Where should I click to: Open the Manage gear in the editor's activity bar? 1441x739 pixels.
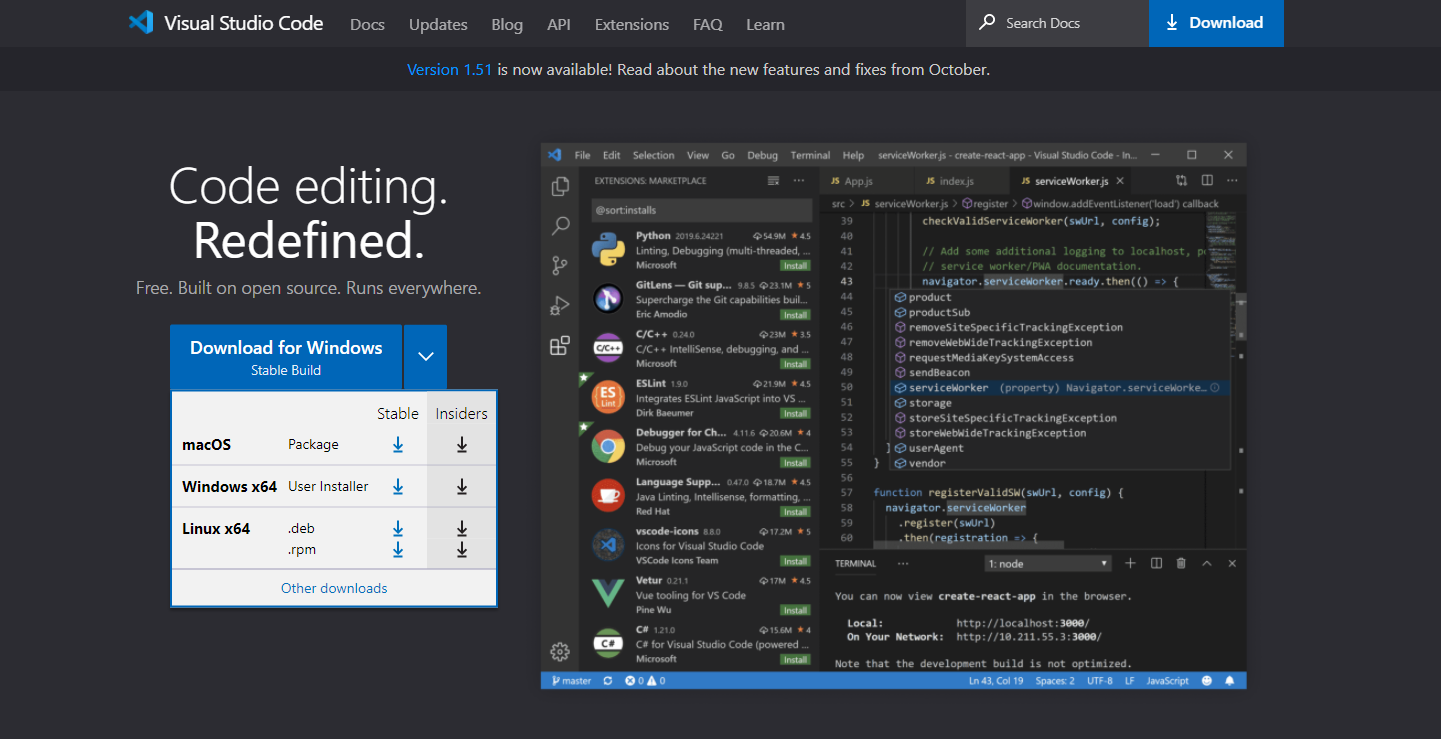click(560, 652)
